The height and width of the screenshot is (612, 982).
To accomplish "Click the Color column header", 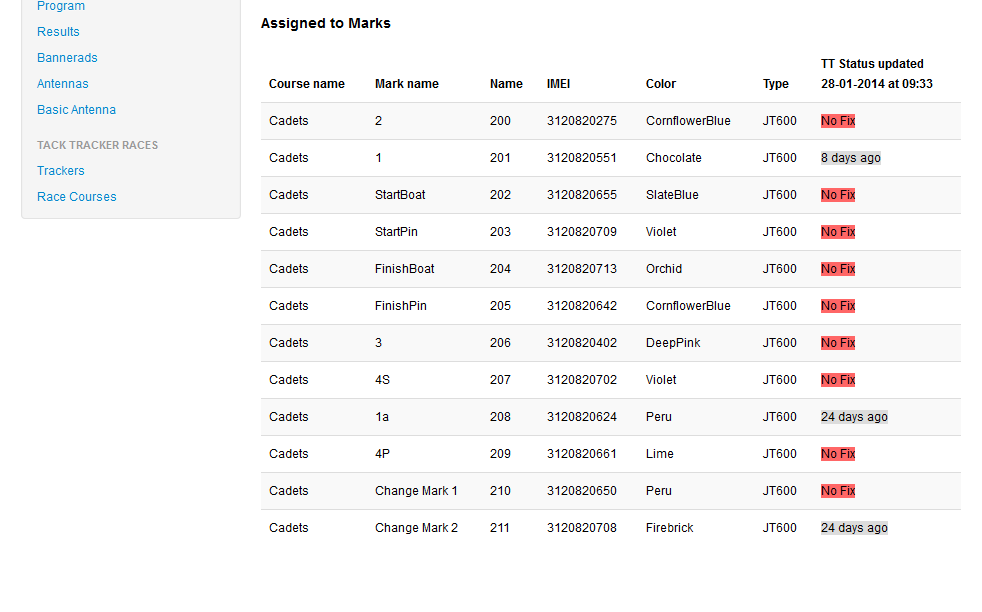I will click(x=660, y=84).
